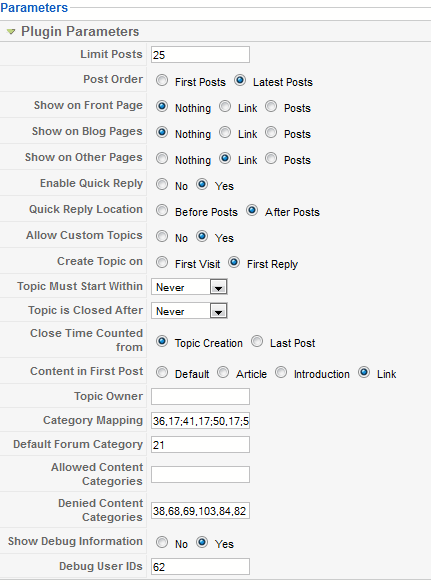Select Last Post for Close Time Counted from

point(257,341)
